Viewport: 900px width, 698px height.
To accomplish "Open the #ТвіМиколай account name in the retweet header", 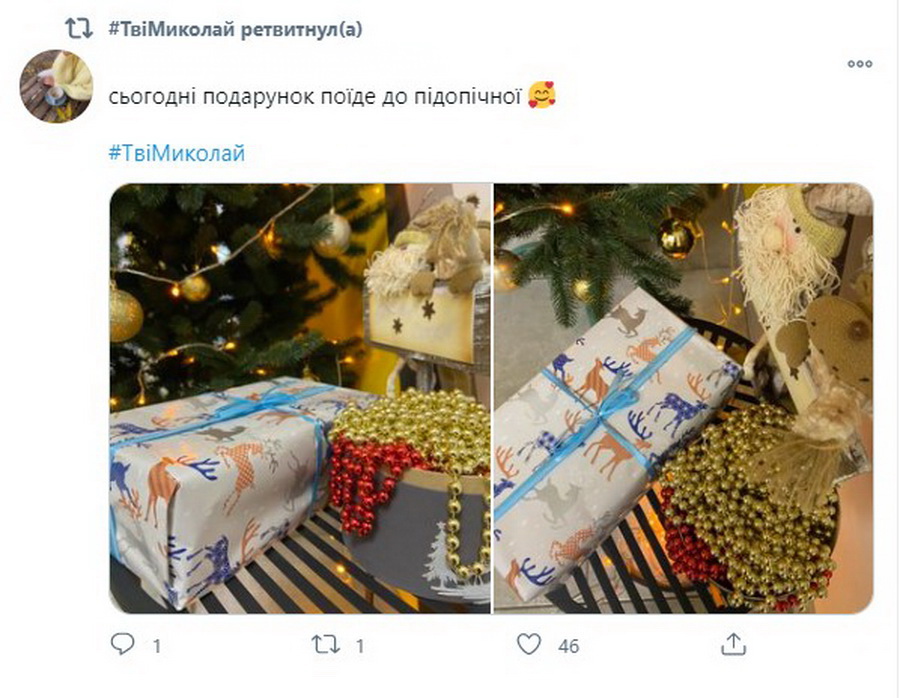I will [172, 29].
